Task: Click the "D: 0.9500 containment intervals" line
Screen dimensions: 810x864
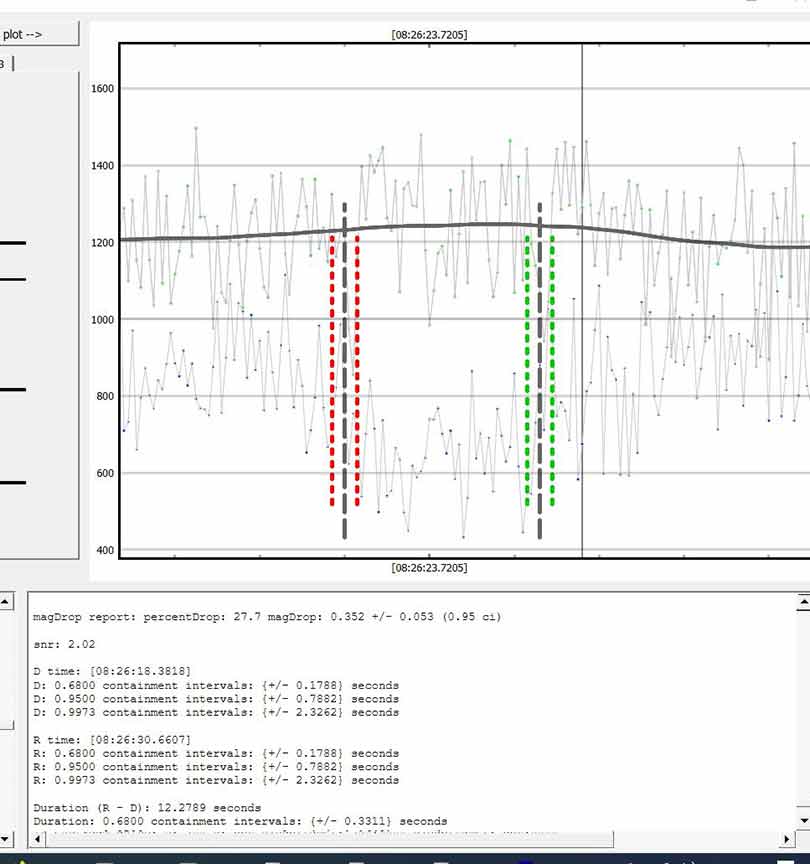Action: (216, 699)
